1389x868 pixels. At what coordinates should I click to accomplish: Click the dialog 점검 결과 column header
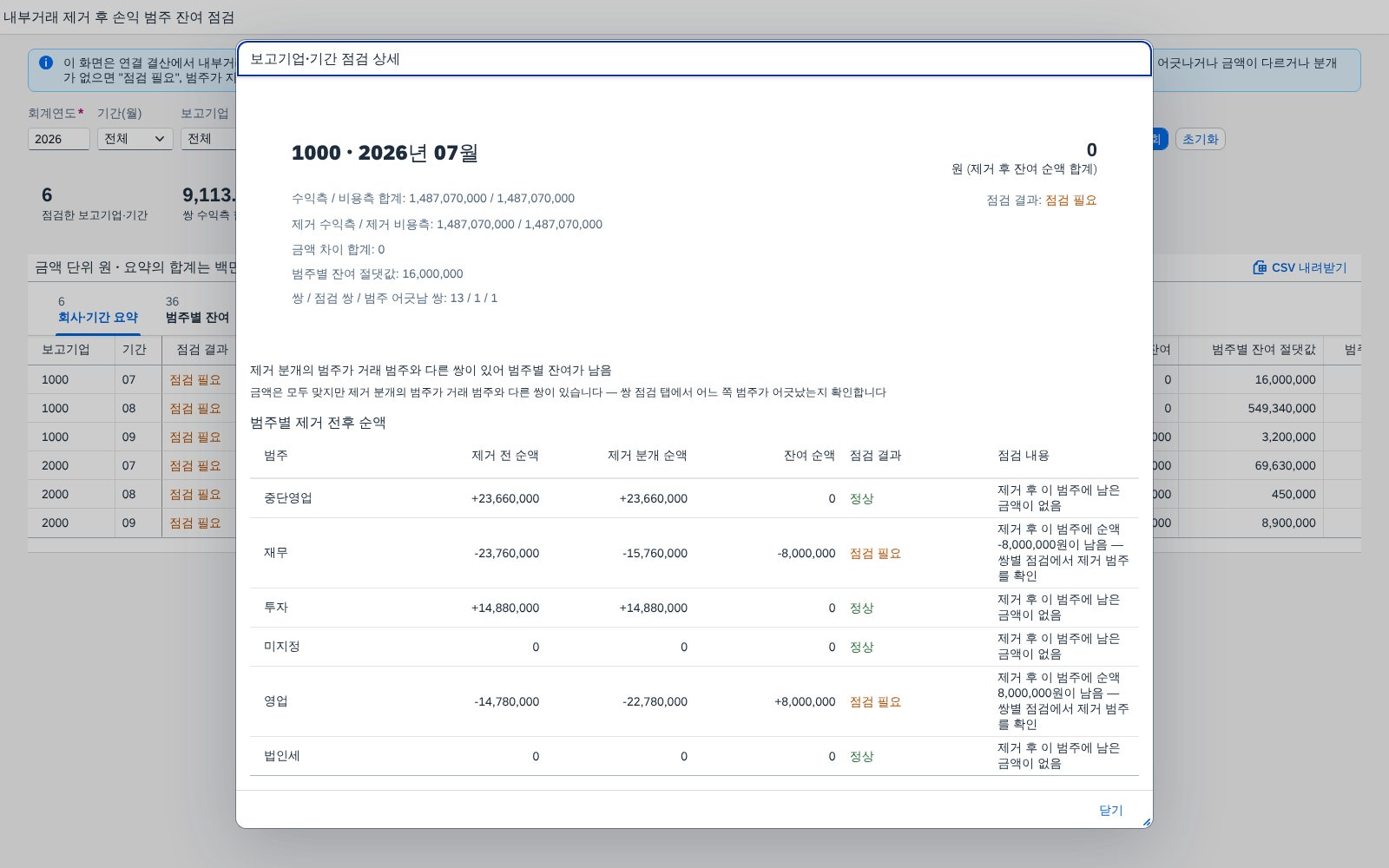click(x=875, y=456)
